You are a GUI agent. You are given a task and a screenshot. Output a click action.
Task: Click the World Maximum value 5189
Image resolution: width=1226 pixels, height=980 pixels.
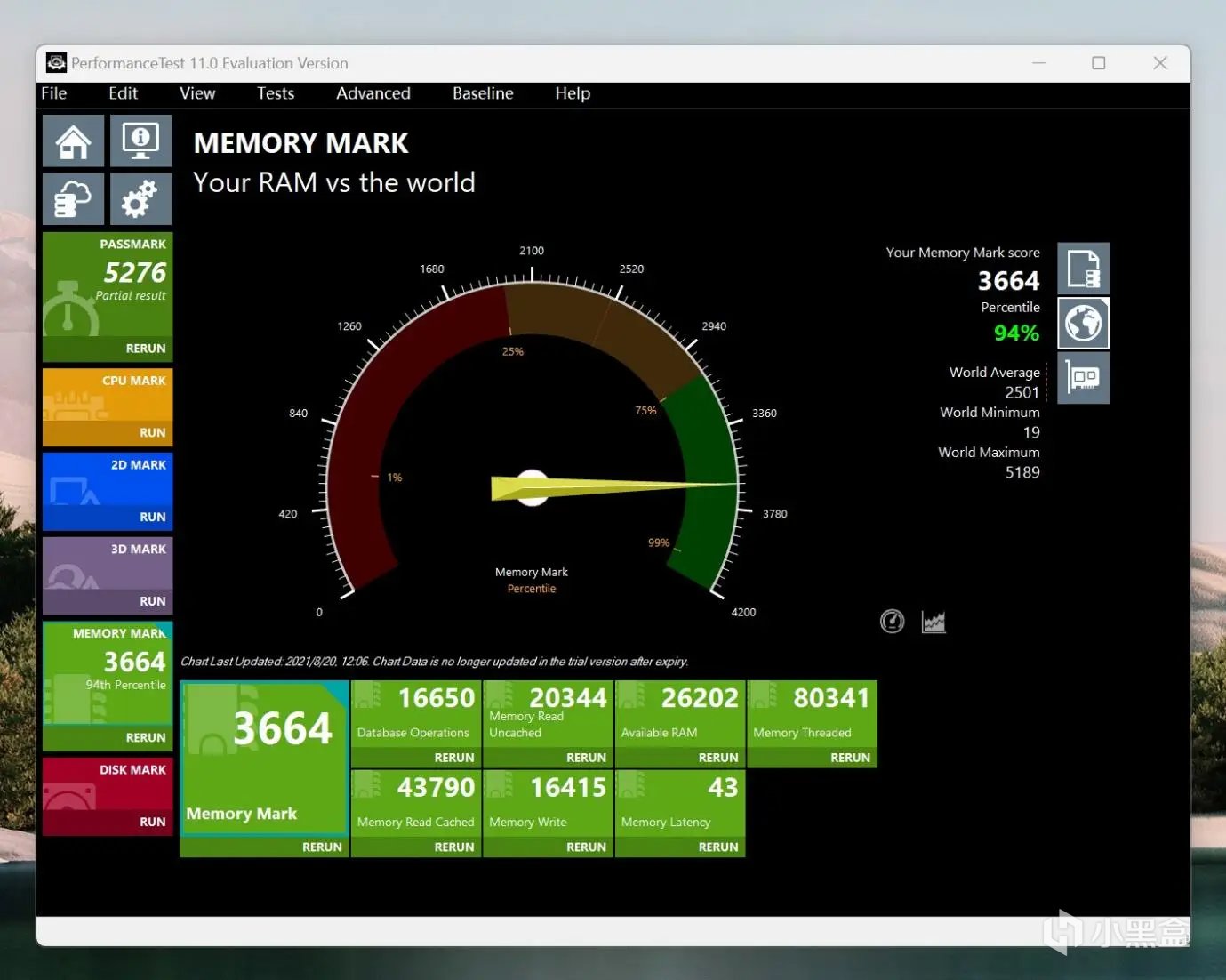coord(1022,472)
